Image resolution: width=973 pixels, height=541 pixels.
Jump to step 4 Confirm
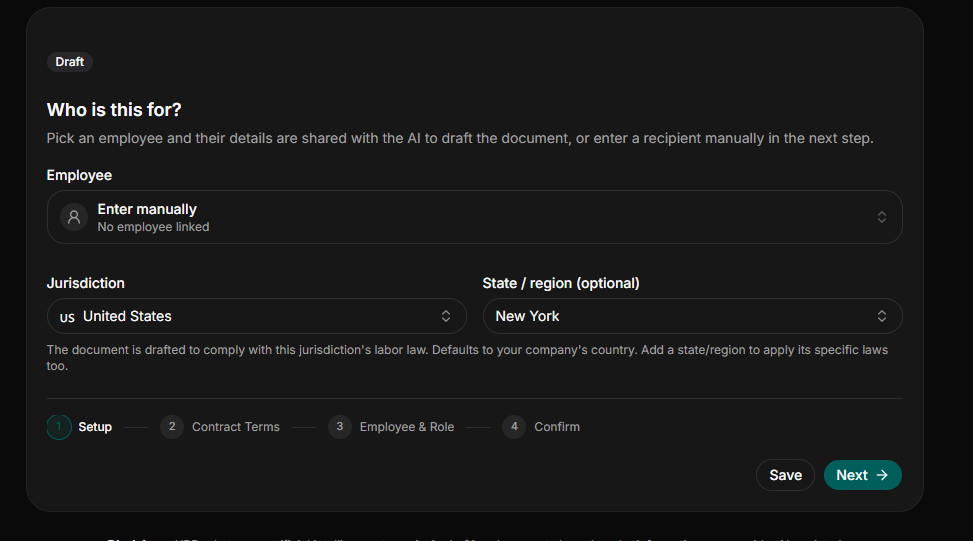(541, 427)
